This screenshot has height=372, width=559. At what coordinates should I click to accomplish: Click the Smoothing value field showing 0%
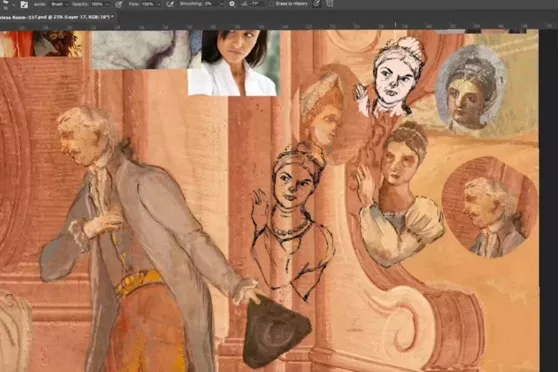coord(210,4)
